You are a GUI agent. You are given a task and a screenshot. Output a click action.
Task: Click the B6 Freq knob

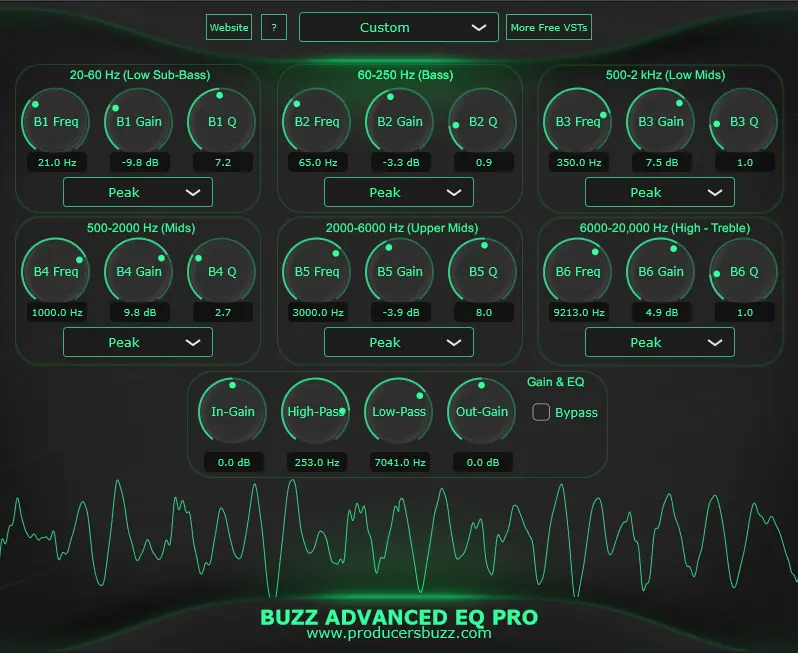pyautogui.click(x=578, y=271)
